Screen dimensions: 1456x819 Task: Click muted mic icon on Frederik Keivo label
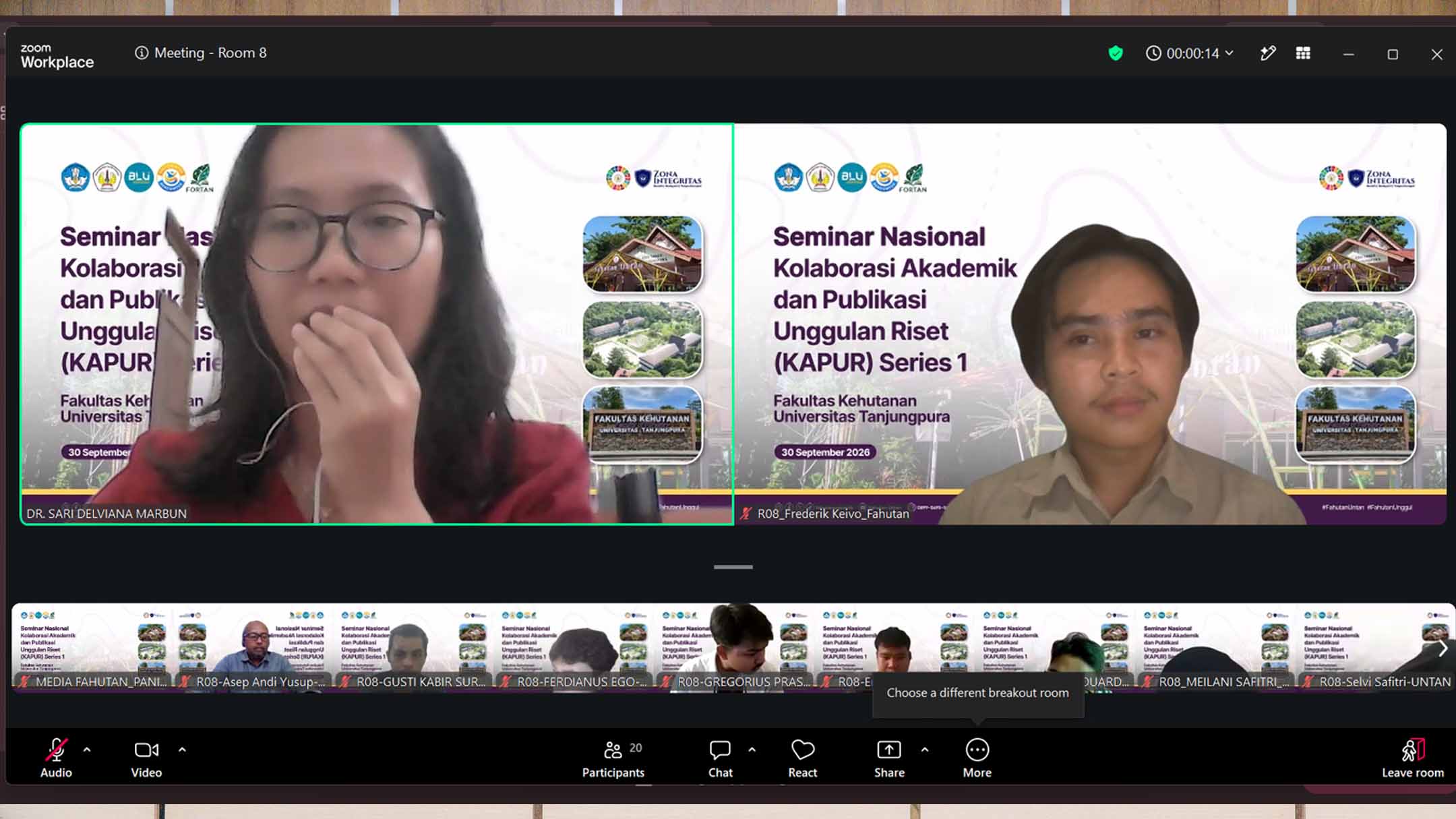click(746, 514)
